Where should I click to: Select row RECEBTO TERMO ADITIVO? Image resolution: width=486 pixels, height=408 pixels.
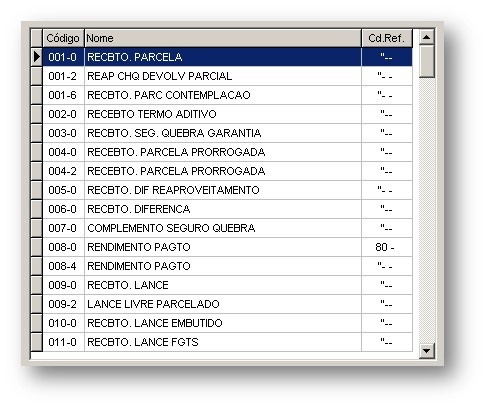click(228, 114)
